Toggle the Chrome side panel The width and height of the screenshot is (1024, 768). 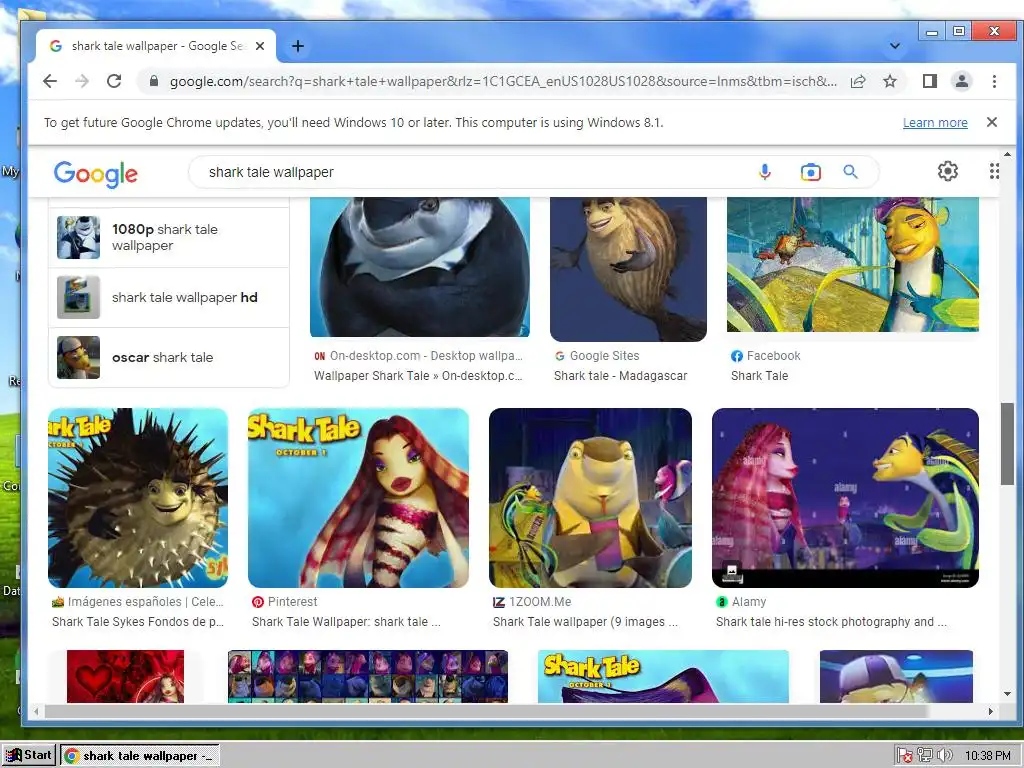(929, 81)
